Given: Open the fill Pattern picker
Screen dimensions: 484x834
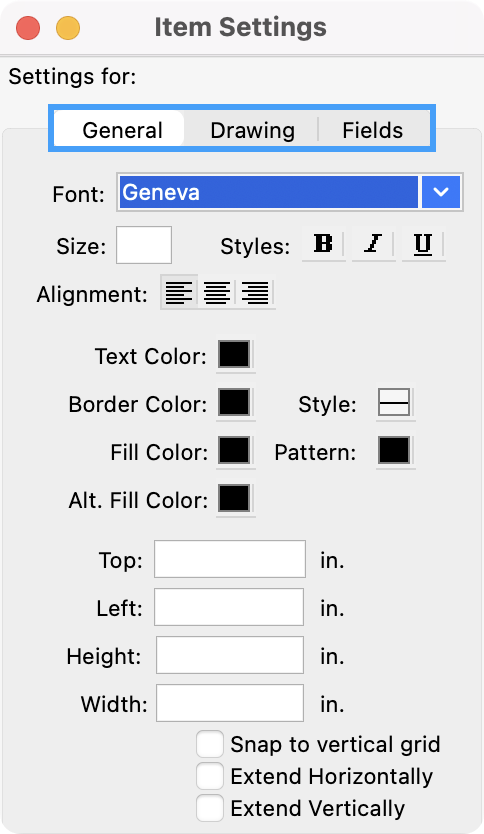Looking at the screenshot, I should pyautogui.click(x=394, y=451).
